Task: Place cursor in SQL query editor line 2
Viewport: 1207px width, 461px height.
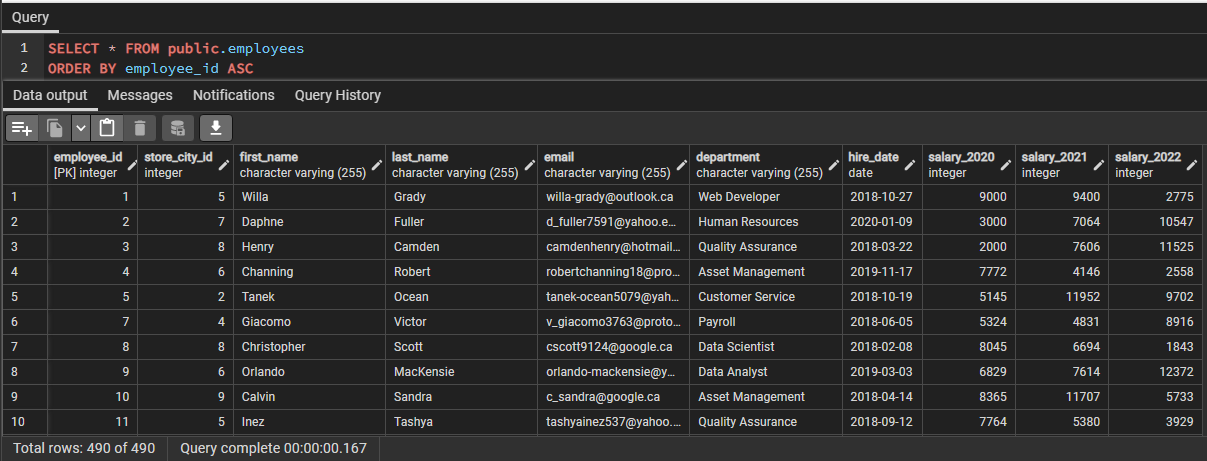Action: (x=620, y=69)
